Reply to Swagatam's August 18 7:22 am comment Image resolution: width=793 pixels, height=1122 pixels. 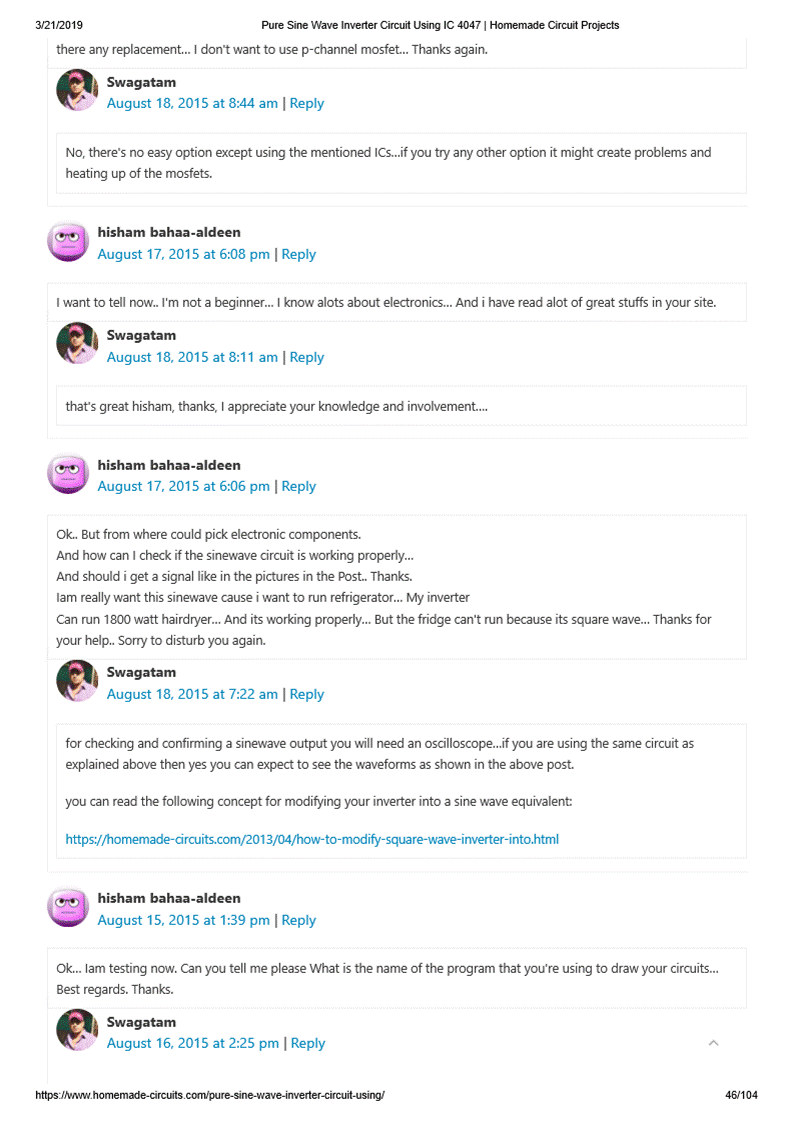[307, 694]
